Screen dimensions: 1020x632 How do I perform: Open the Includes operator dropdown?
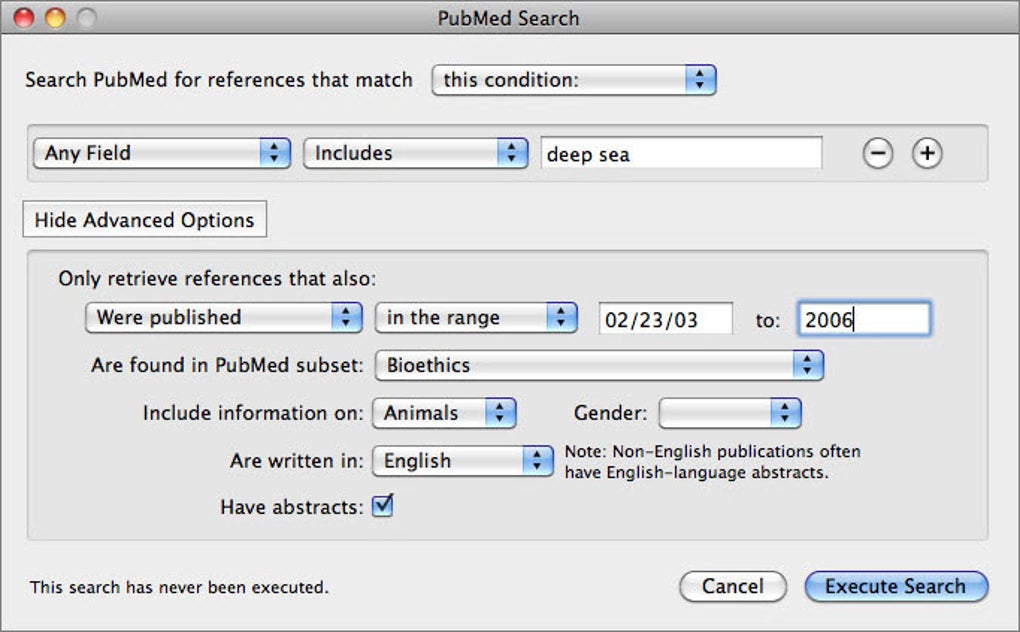click(x=415, y=153)
